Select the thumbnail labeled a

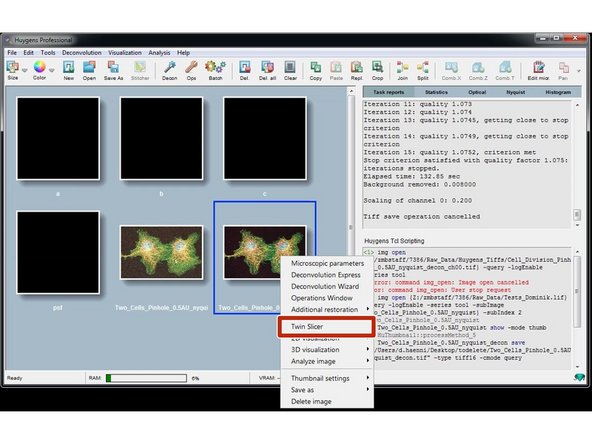click(x=58, y=139)
